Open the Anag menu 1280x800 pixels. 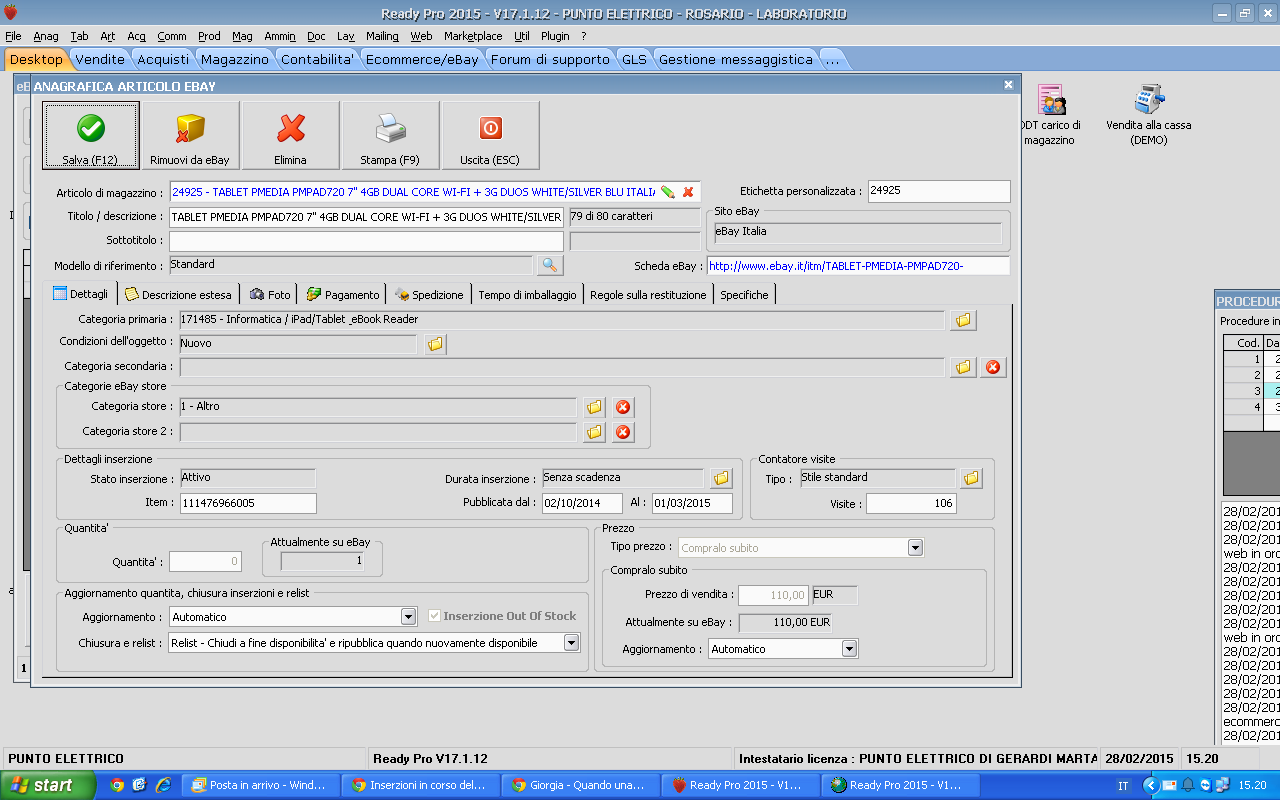46,36
